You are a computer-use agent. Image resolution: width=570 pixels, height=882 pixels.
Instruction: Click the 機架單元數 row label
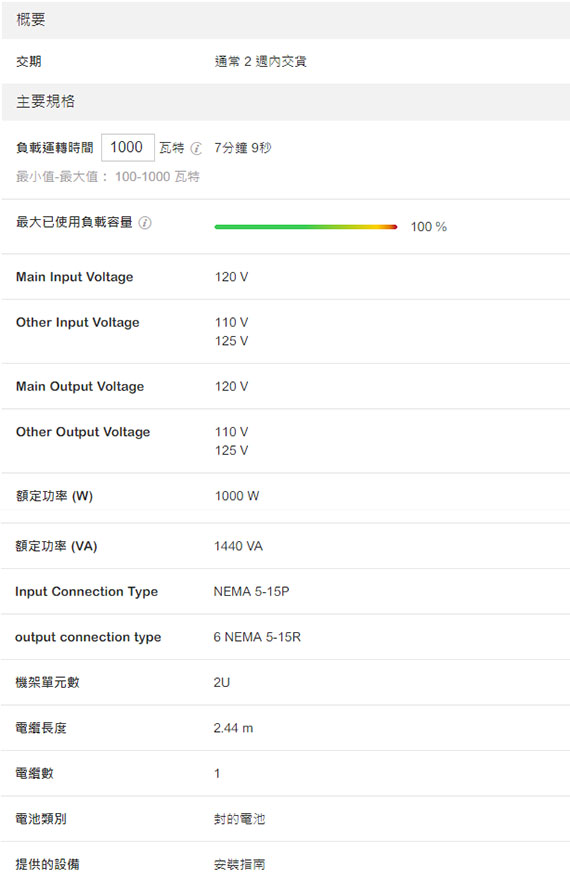47,682
